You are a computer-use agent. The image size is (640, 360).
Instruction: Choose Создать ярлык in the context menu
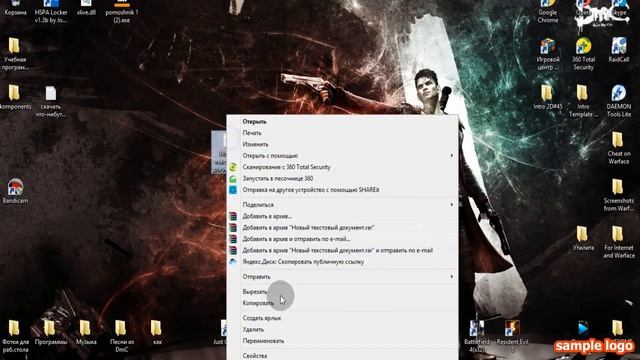tap(342, 318)
